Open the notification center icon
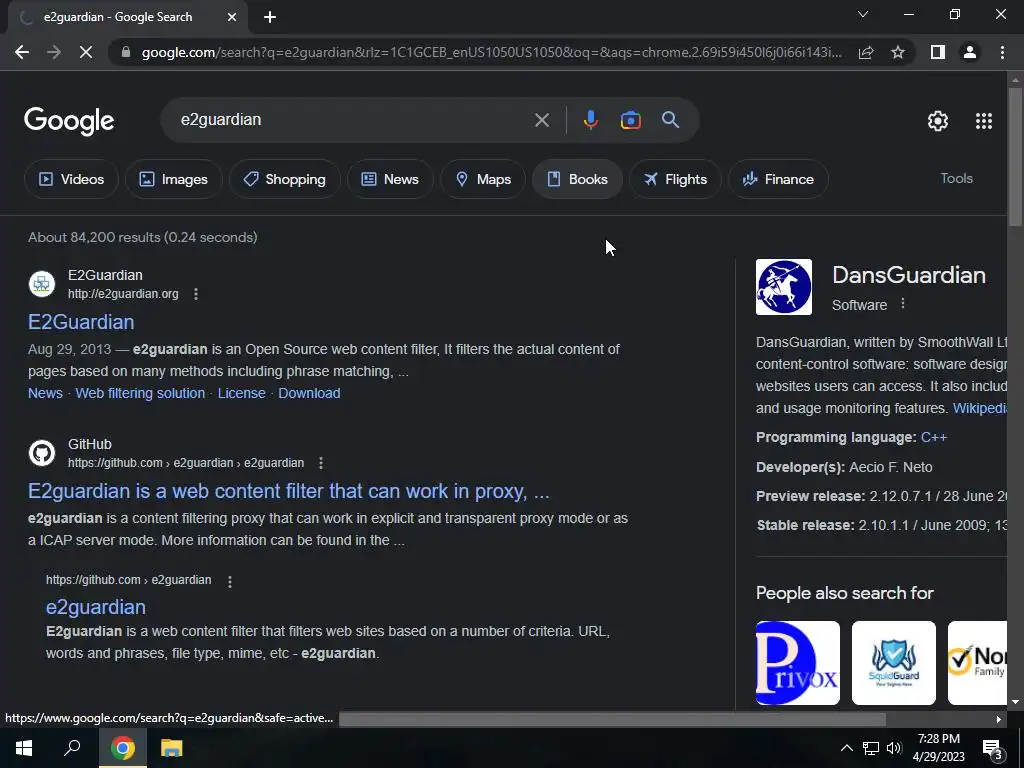This screenshot has height=768, width=1024. point(993,749)
